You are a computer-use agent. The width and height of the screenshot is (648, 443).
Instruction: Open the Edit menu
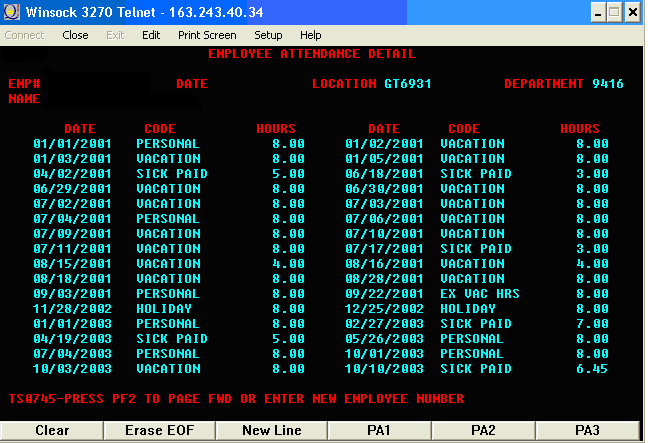151,35
